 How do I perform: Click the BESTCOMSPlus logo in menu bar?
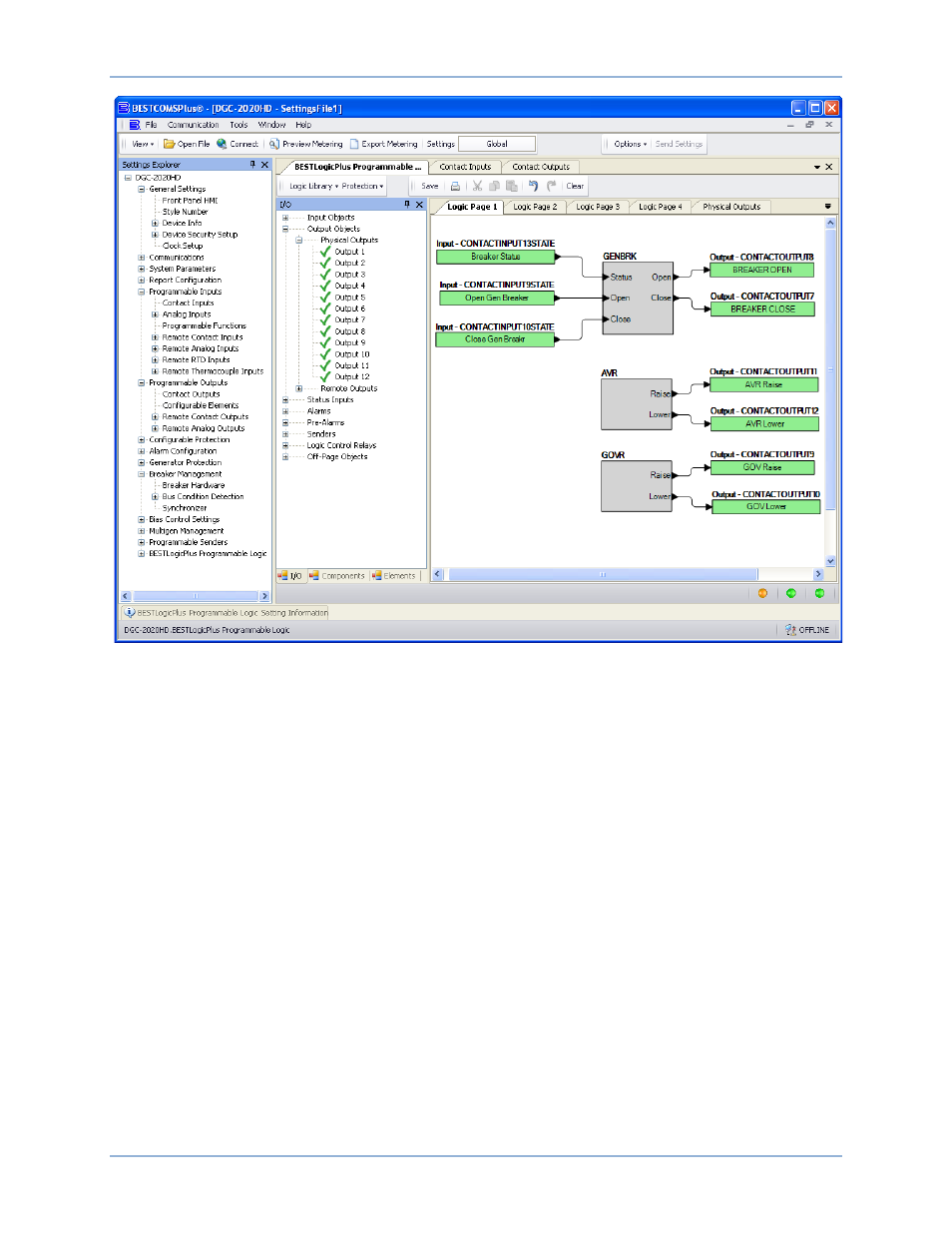135,125
